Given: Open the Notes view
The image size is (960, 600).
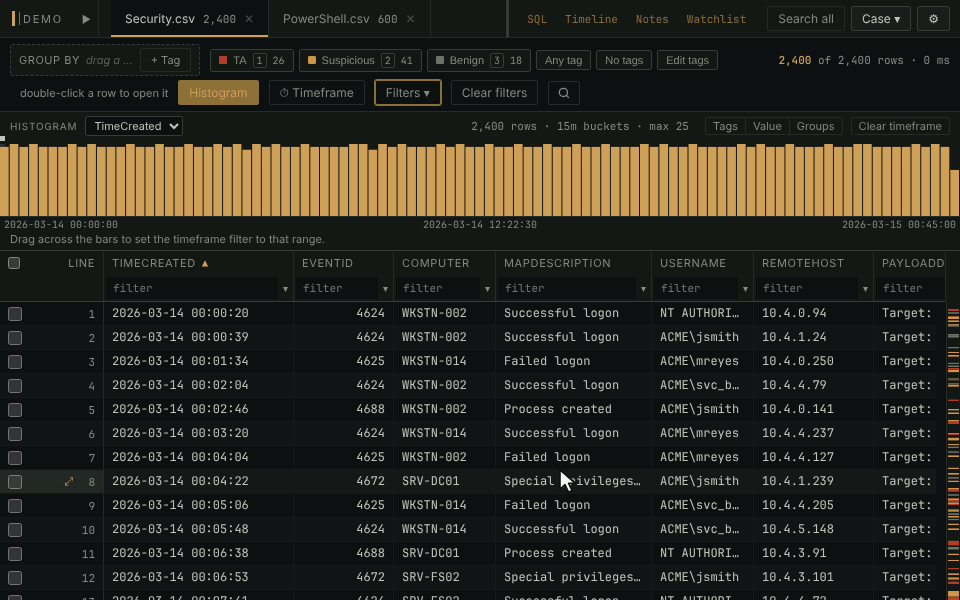Looking at the screenshot, I should tap(652, 19).
